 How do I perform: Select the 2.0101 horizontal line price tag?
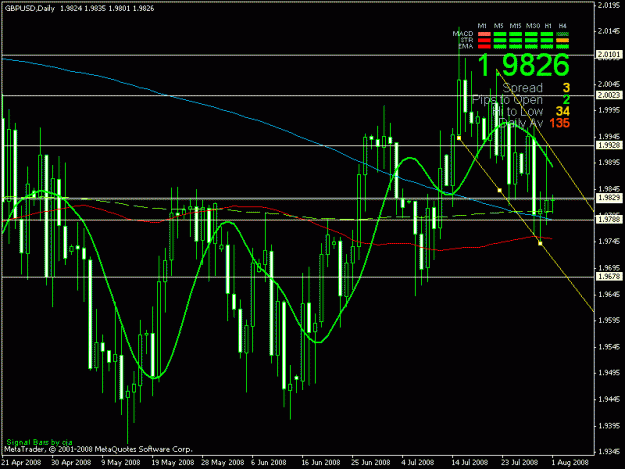[609, 55]
